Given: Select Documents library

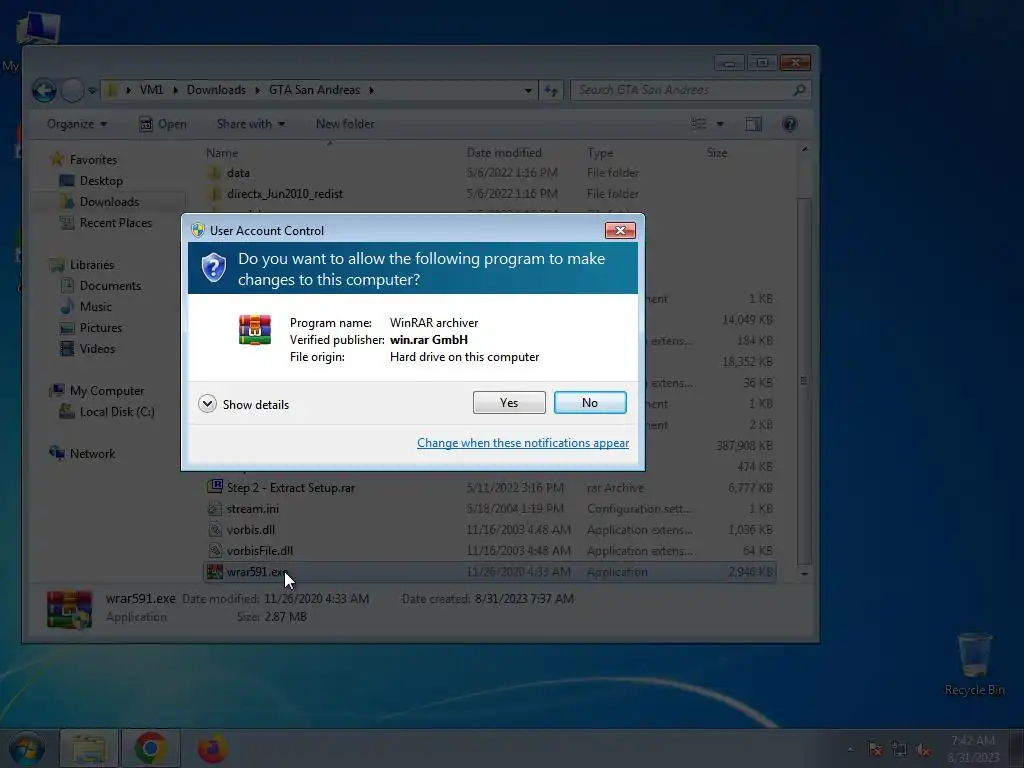Looking at the screenshot, I should tap(110, 285).
